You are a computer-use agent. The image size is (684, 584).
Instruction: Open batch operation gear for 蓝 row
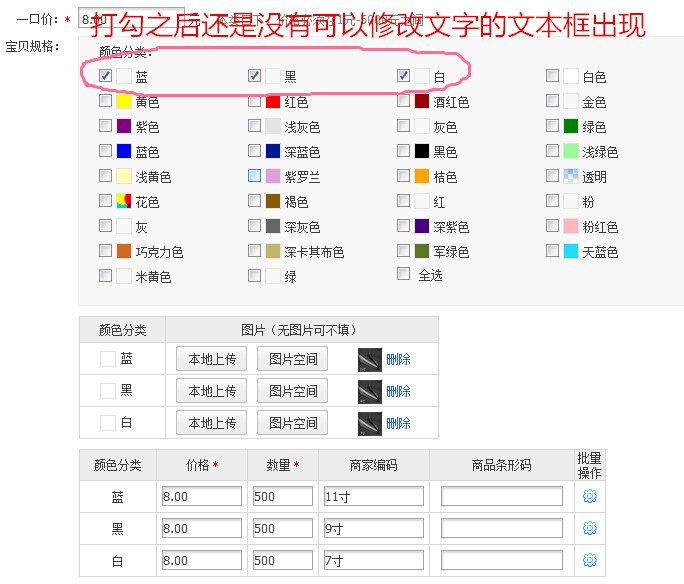[x=589, y=496]
